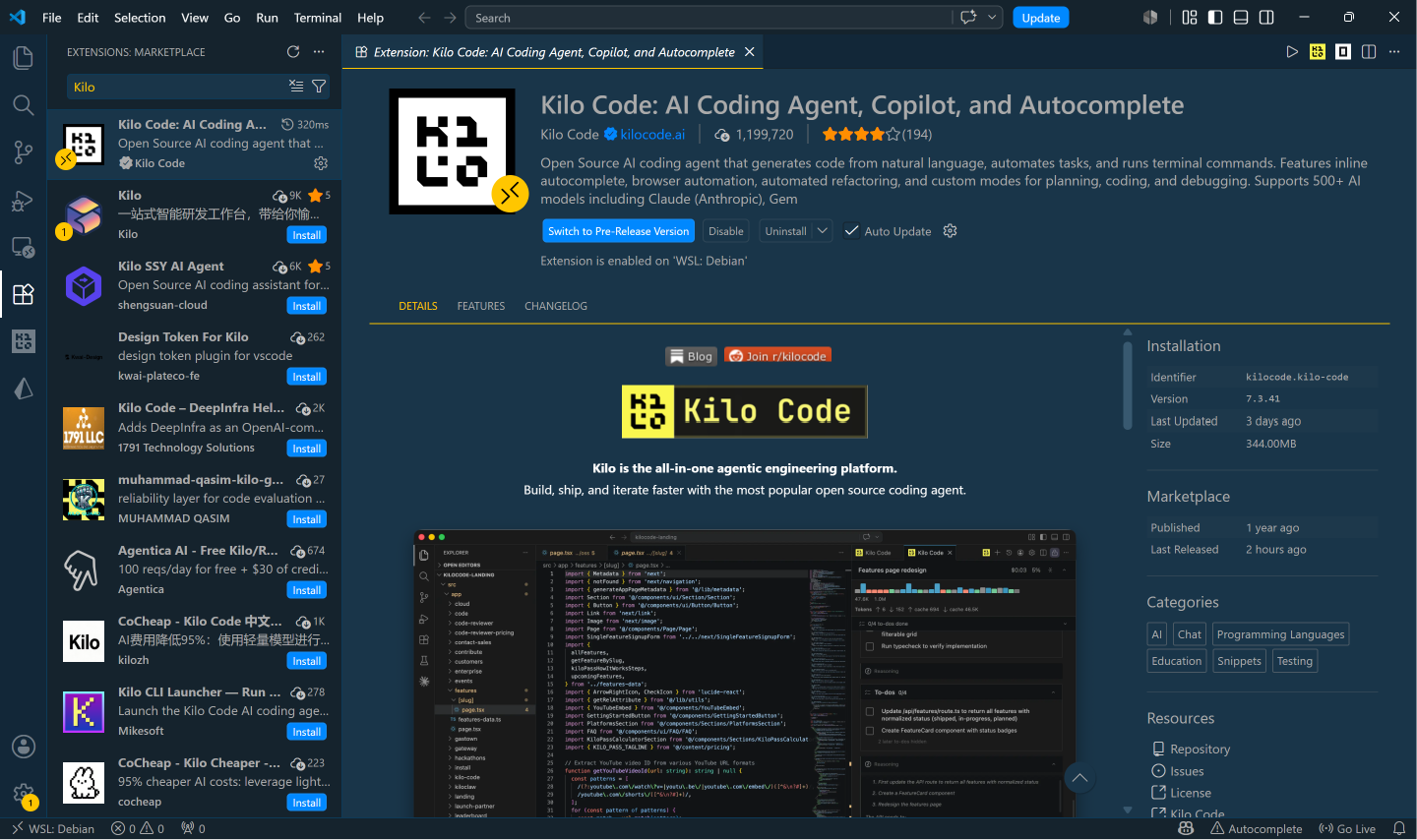The width and height of the screenshot is (1417, 840).
Task: Select the Extensions icon in activity bar
Action: [x=23, y=294]
